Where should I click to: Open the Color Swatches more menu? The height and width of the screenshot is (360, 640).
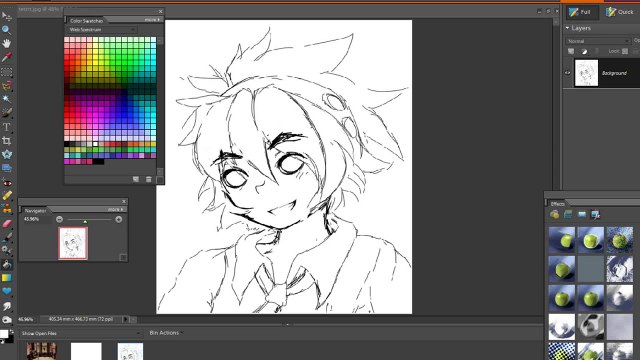point(152,20)
